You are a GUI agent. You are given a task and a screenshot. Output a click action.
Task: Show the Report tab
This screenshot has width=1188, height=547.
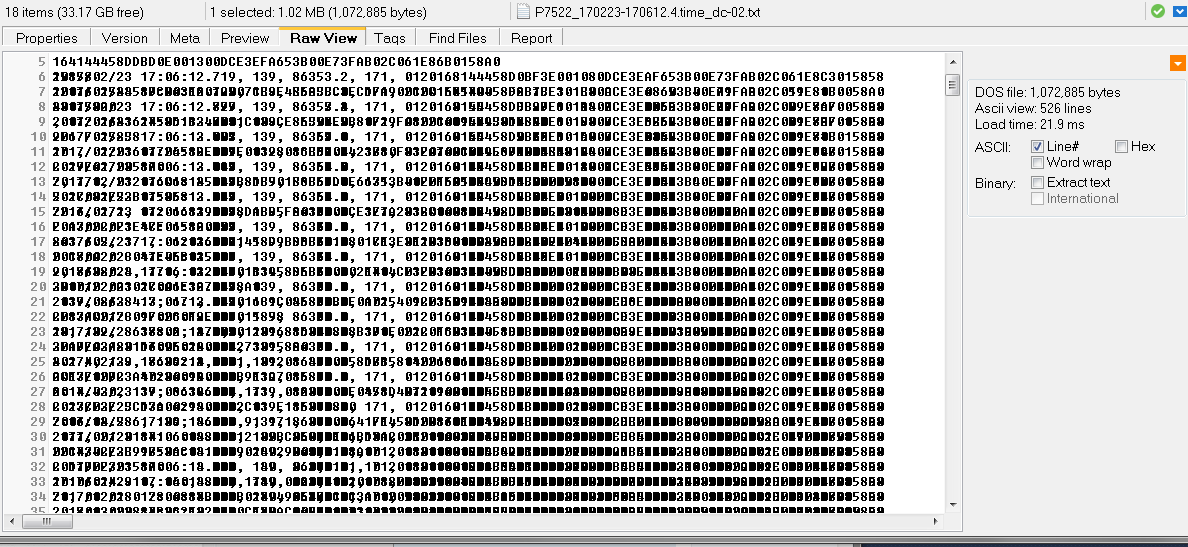coord(531,38)
